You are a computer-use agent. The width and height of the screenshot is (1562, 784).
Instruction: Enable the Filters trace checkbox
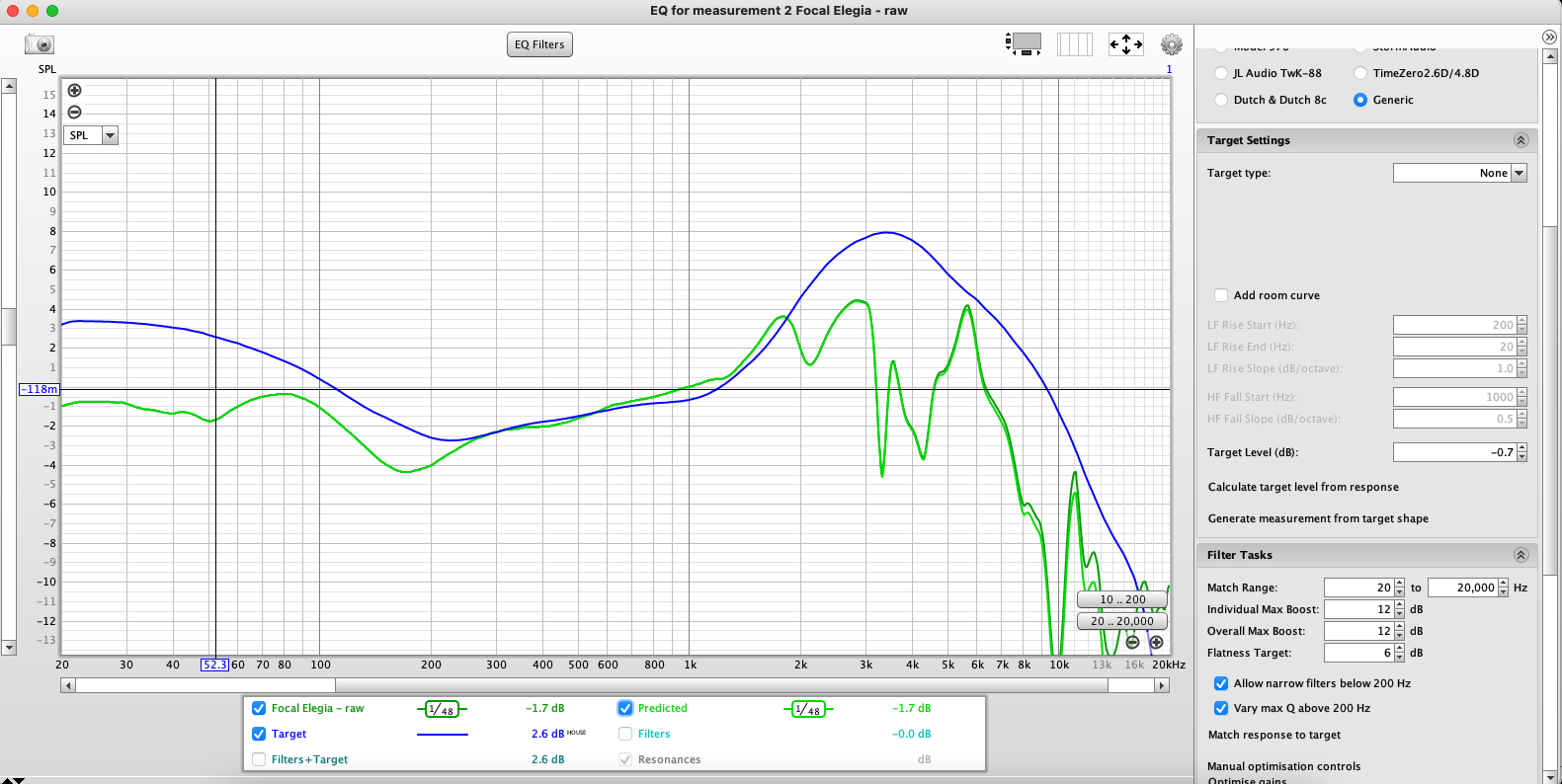[x=625, y=734]
